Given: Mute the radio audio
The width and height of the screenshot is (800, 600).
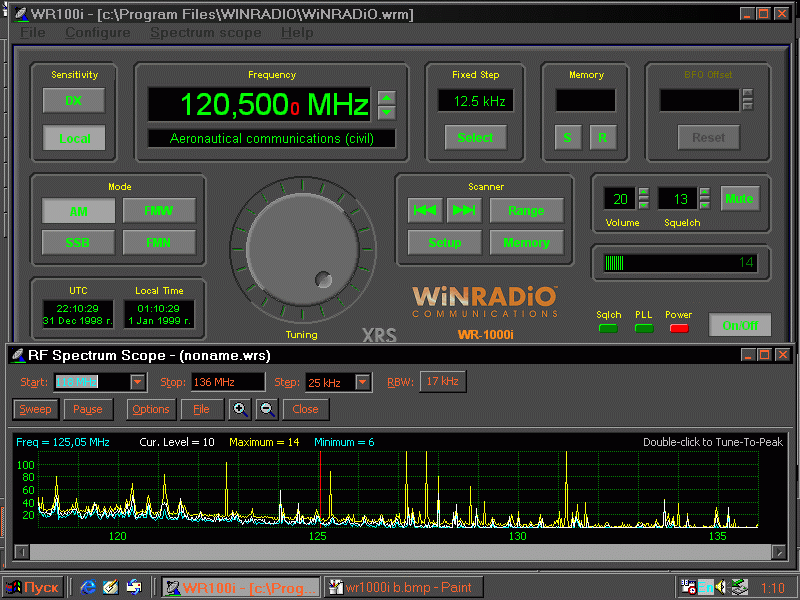Looking at the screenshot, I should [739, 198].
